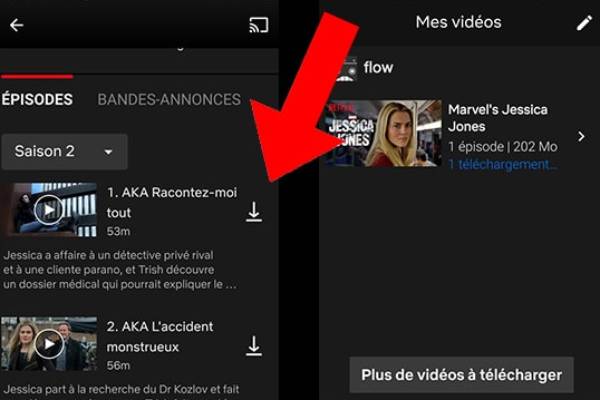Click the Mes vidéos header title
The width and height of the screenshot is (600, 400).
[458, 22]
